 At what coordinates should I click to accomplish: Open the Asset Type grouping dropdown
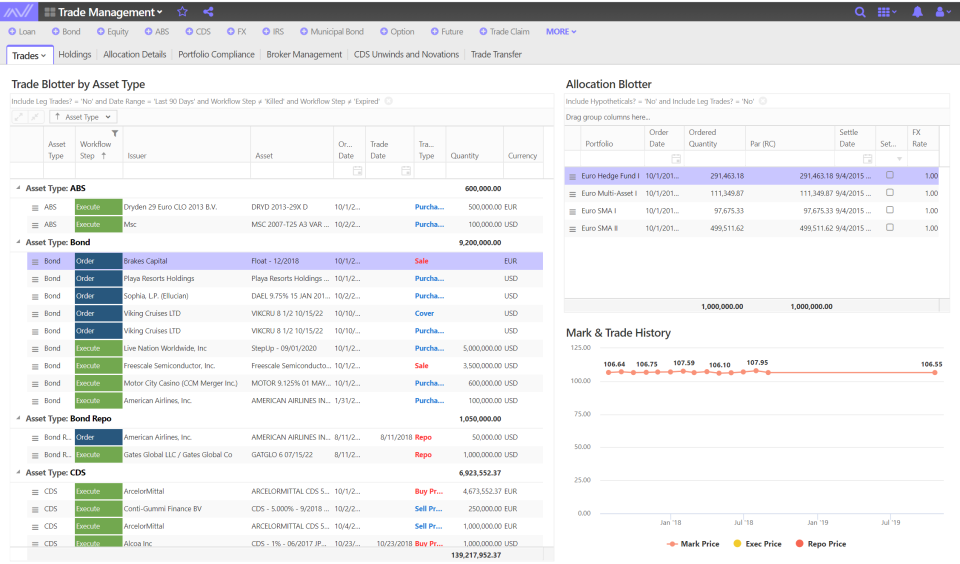83,117
